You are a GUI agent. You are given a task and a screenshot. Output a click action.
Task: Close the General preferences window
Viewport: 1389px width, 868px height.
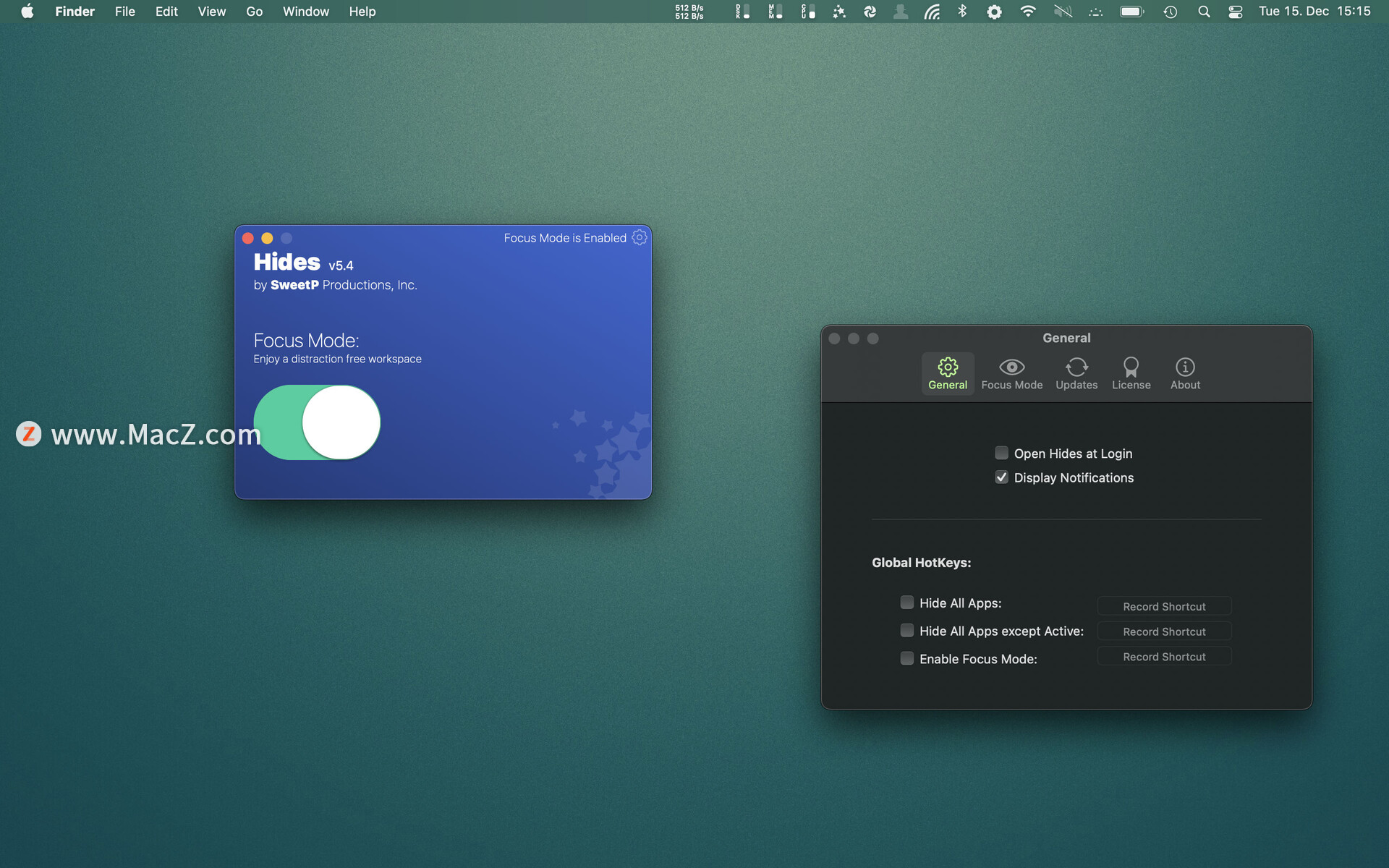834,339
